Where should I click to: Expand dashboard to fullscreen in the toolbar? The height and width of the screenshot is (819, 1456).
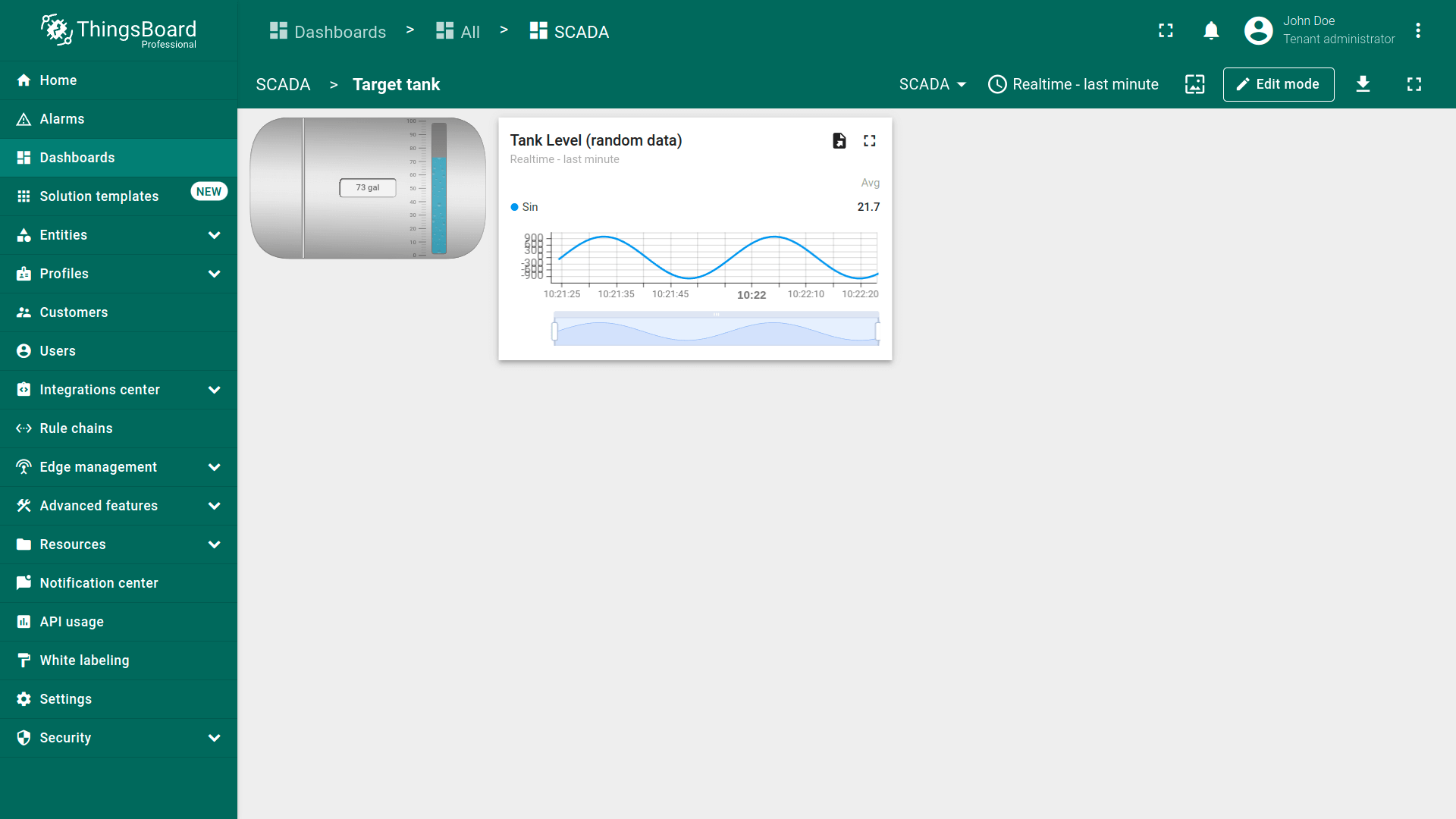tap(1414, 84)
